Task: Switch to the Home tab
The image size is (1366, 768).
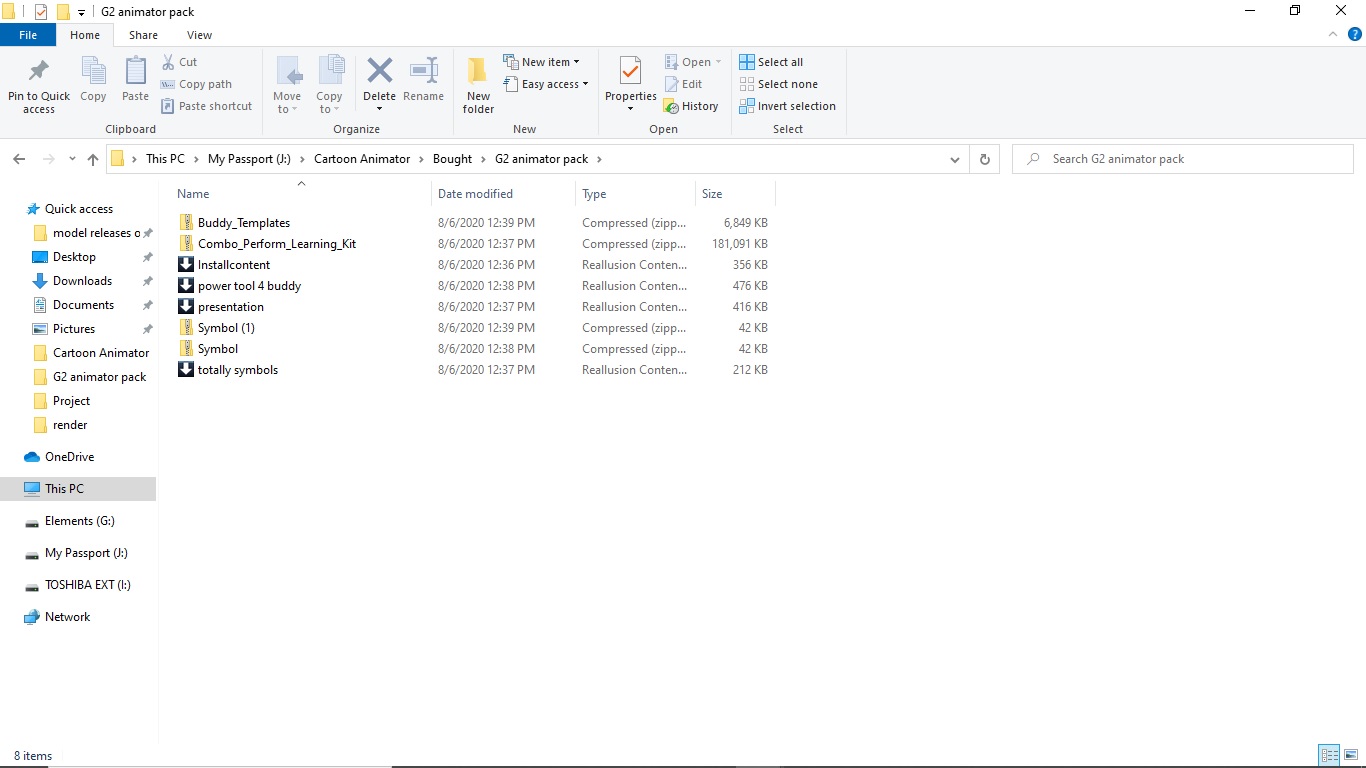Action: coord(85,35)
